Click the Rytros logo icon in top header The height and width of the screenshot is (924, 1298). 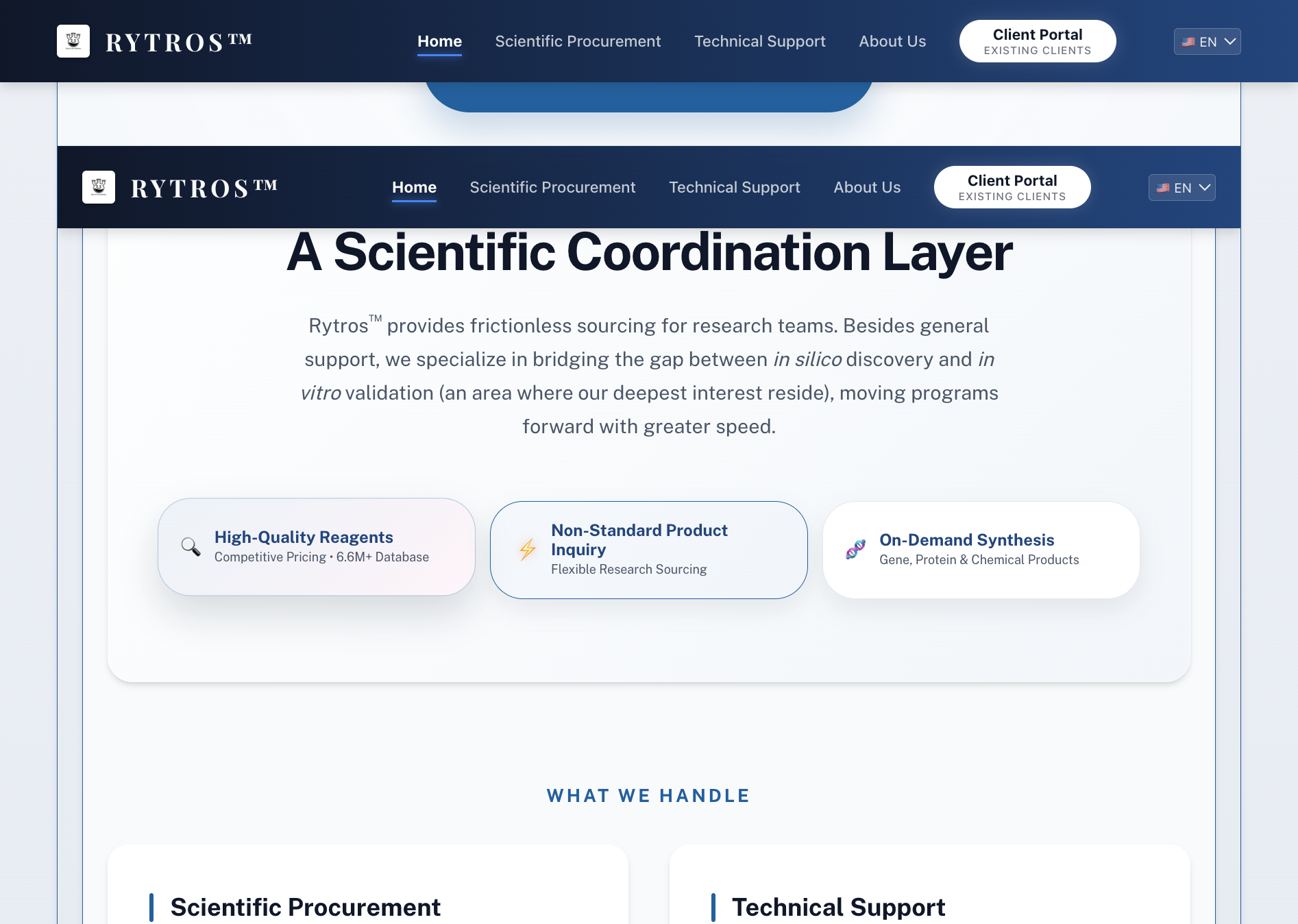(x=73, y=41)
